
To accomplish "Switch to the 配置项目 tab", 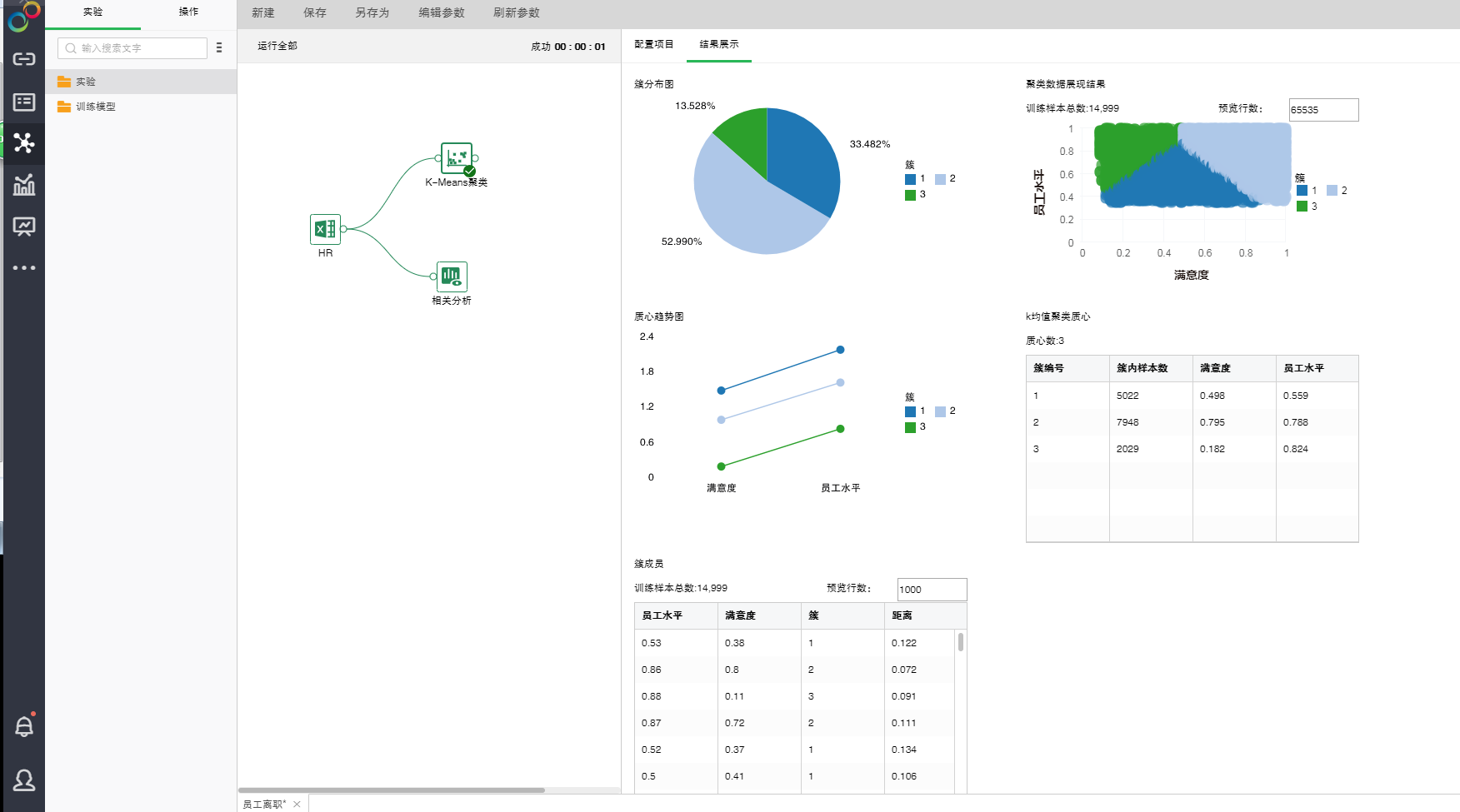I will (653, 44).
